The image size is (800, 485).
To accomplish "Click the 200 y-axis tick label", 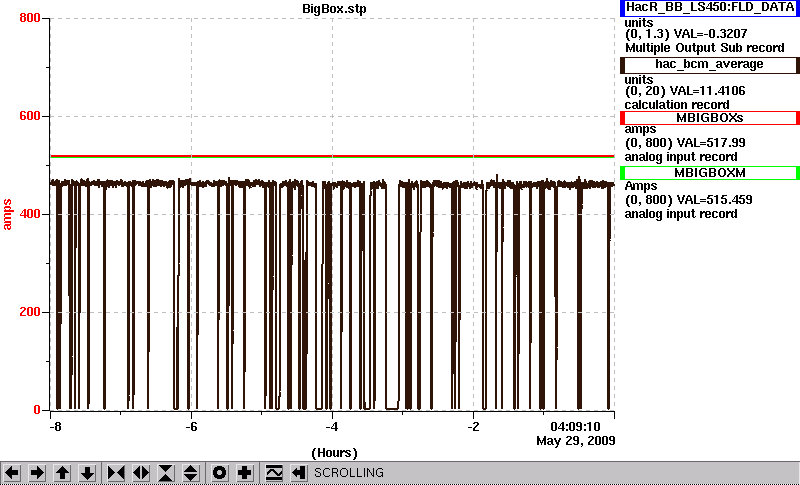I will point(30,312).
